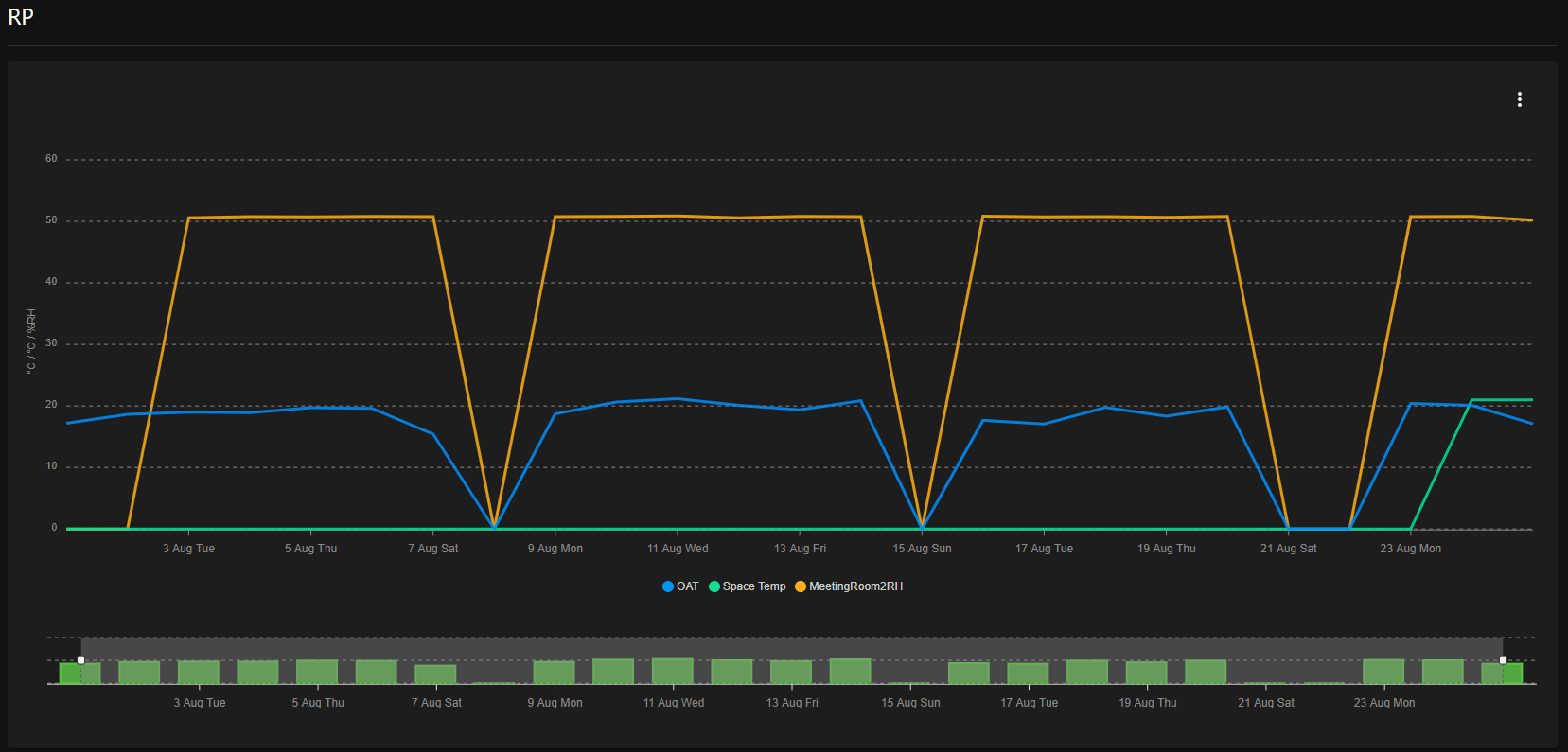Click the orange MeetingRoom2RH legend marker
This screenshot has width=1568, height=752.
coord(801,586)
